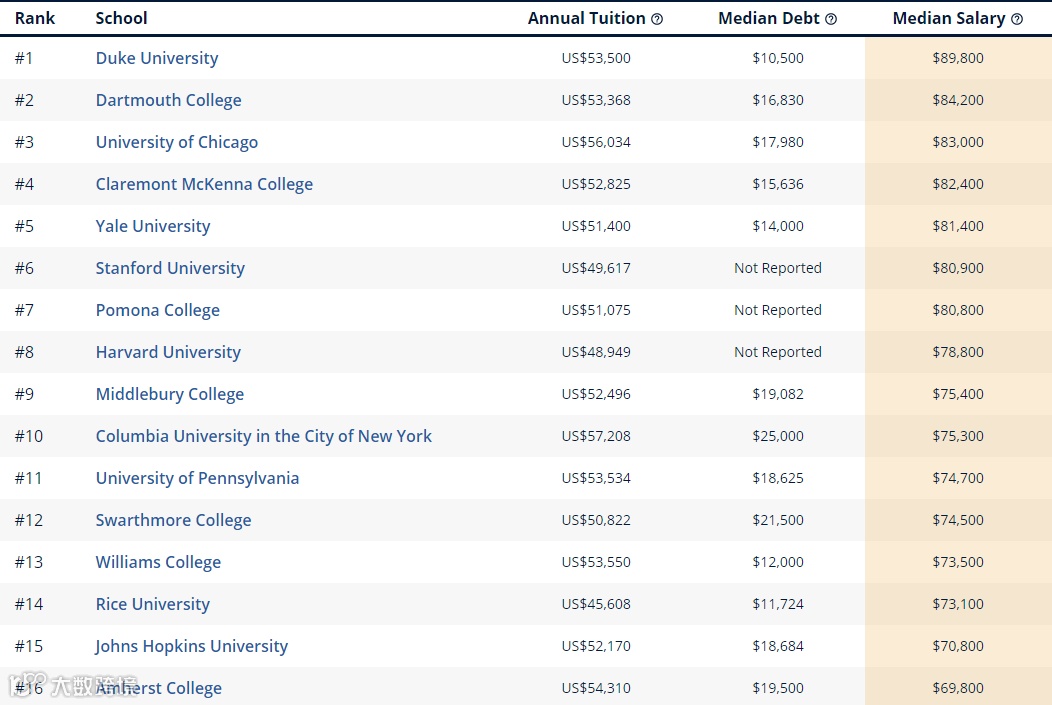Screen dimensions: 1052x705
Task: Open Columbia University in the City of New York
Action: pyautogui.click(x=264, y=437)
